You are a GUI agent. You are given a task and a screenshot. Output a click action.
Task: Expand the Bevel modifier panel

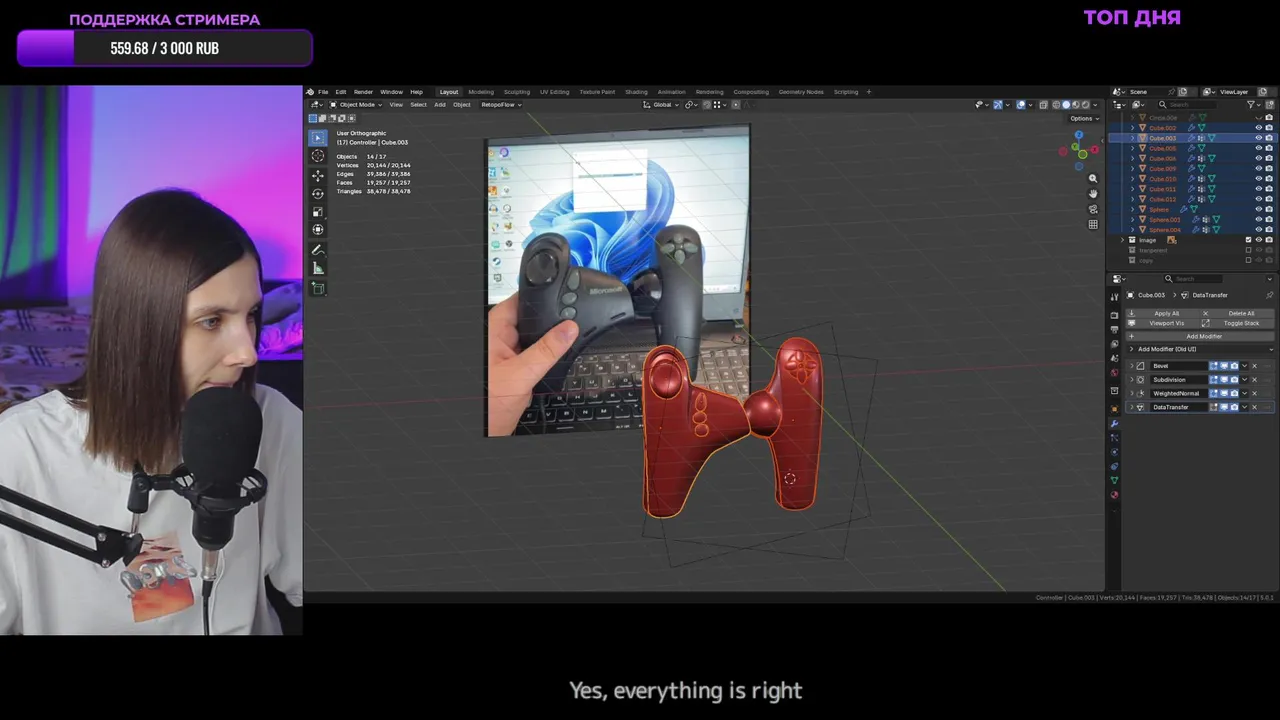point(1132,366)
